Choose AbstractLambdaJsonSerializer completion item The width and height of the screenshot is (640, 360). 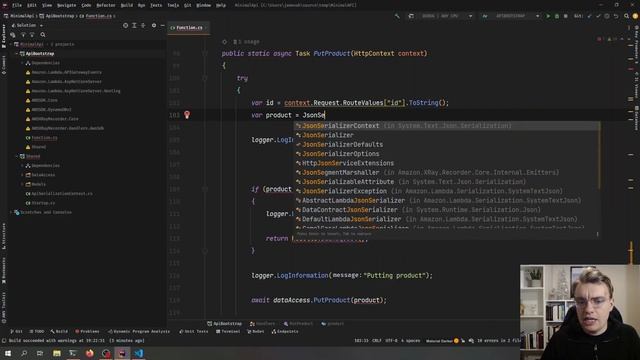point(447,200)
